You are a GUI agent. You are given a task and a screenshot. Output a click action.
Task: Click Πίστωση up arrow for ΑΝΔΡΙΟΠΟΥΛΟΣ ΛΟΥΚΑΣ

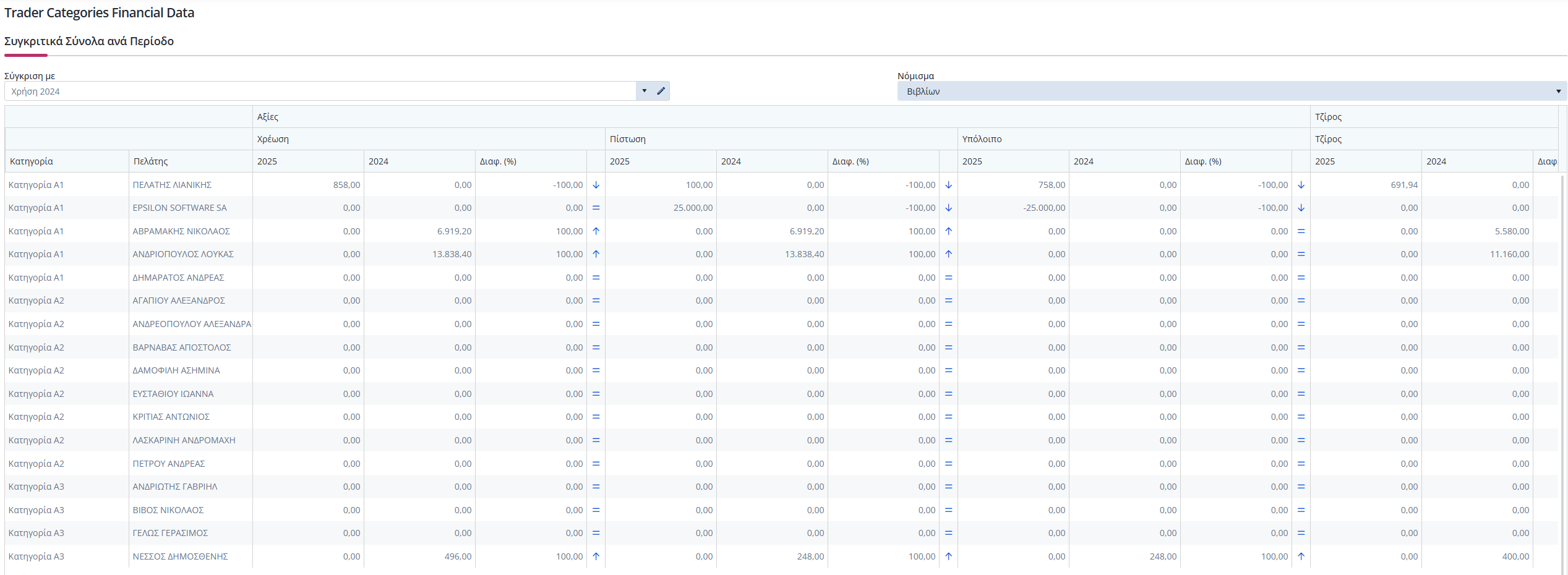[949, 254]
